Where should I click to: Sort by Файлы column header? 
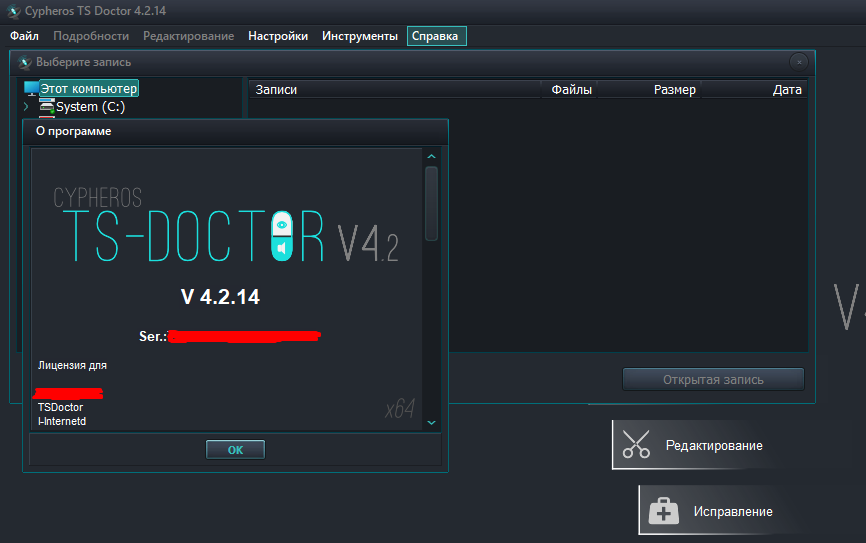pyautogui.click(x=569, y=89)
